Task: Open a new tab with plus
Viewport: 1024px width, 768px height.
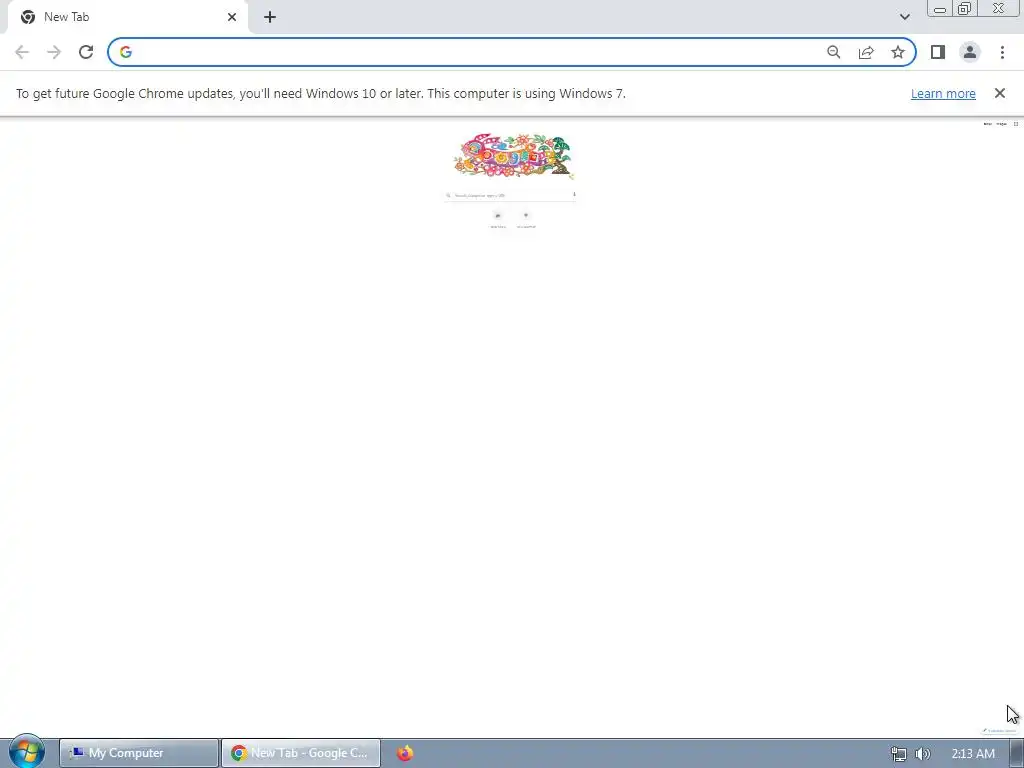Action: (x=270, y=17)
